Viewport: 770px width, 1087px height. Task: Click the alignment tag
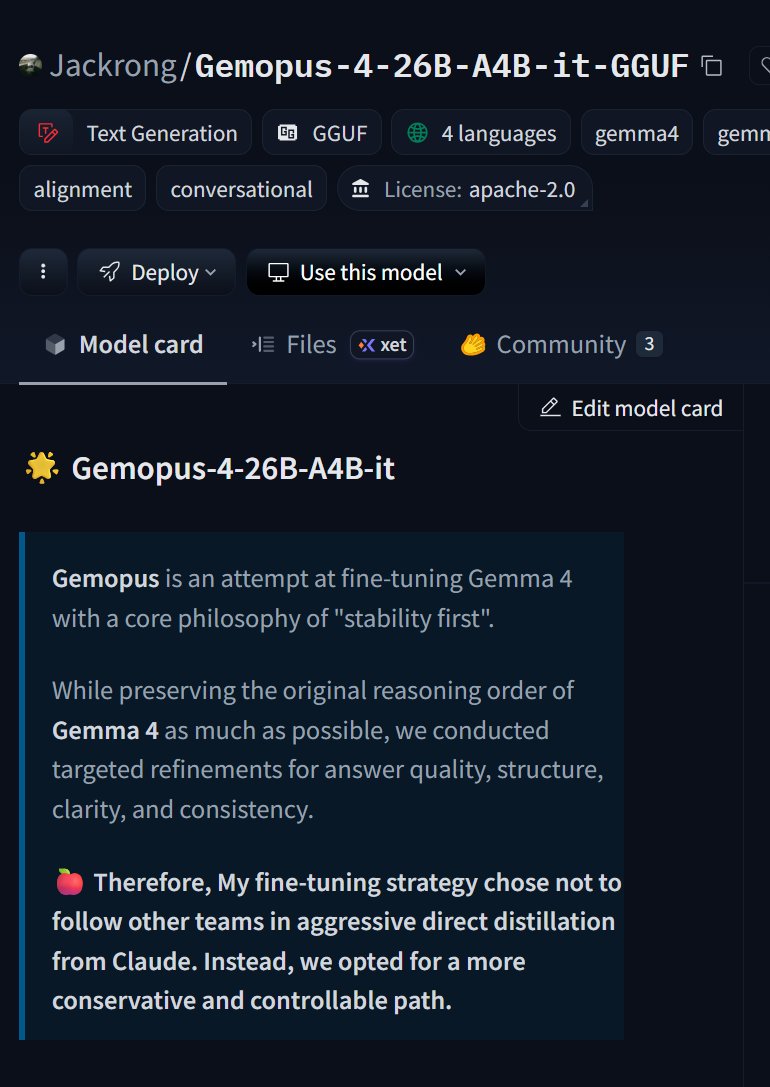tap(82, 189)
